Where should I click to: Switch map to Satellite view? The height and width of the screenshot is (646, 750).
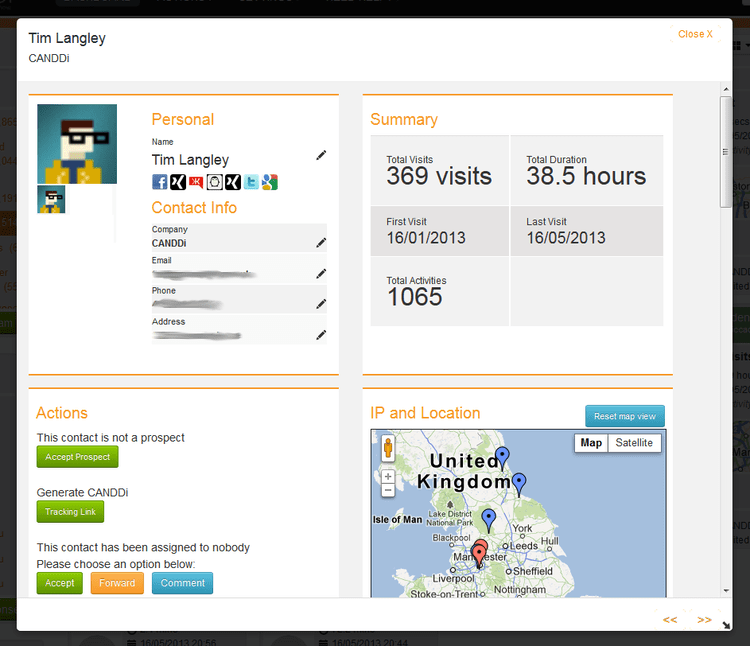click(634, 443)
